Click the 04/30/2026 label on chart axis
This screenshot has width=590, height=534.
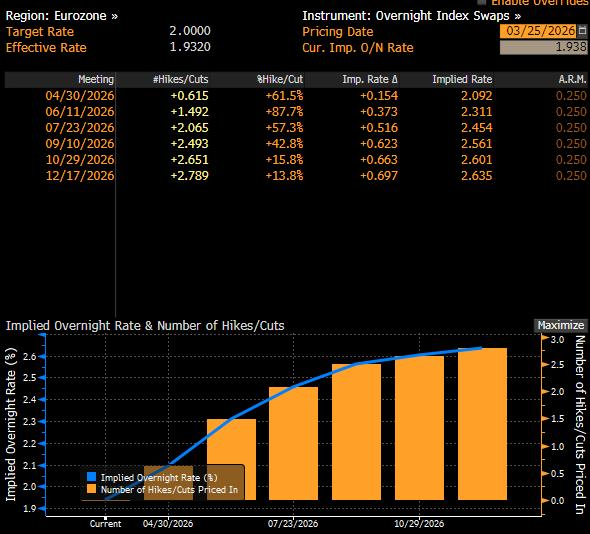tap(168, 523)
